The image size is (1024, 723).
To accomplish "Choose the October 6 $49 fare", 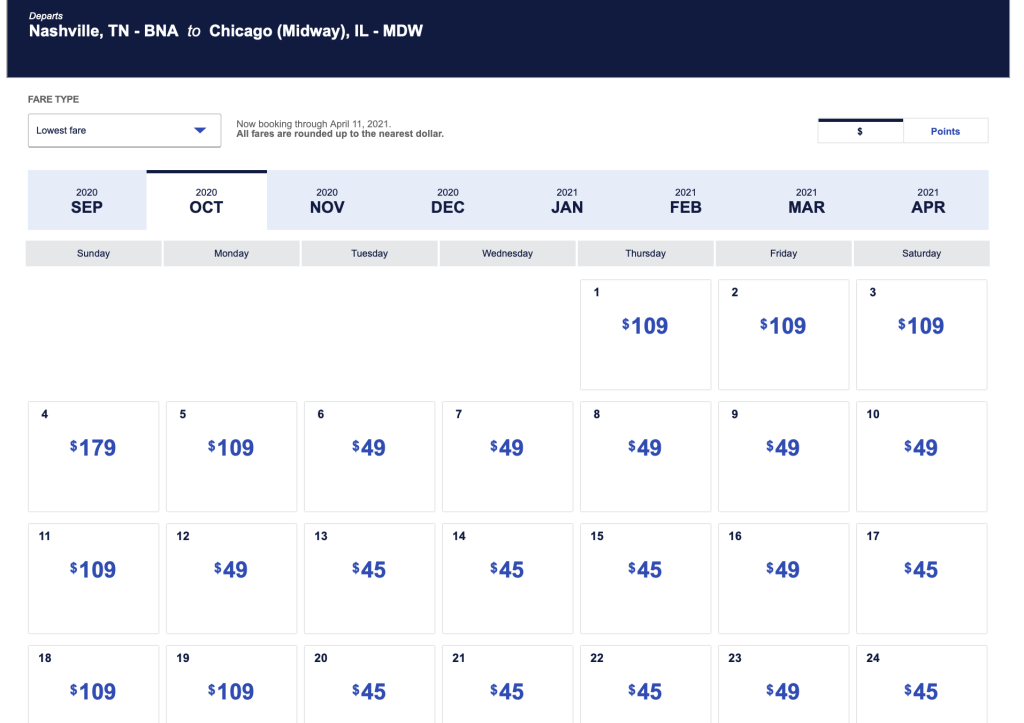I will pos(369,456).
